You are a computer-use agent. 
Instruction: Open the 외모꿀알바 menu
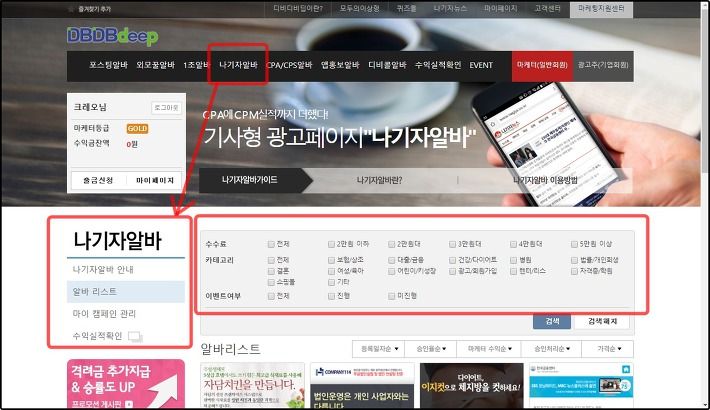pos(155,65)
